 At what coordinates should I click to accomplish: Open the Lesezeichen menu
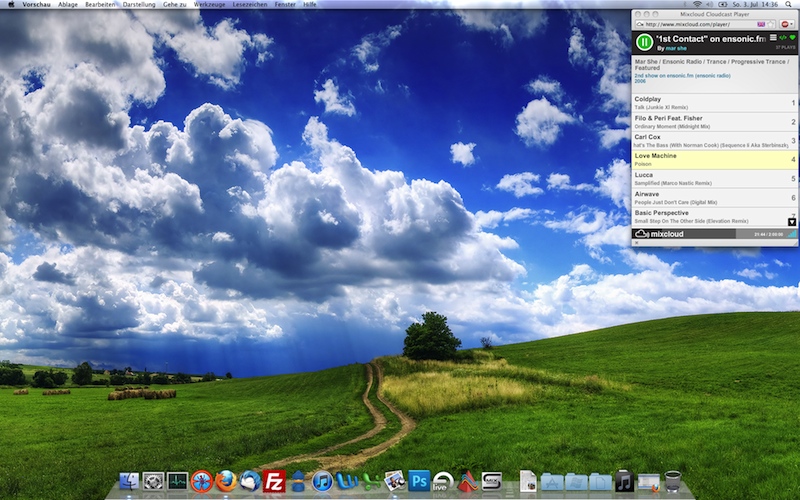coord(249,5)
